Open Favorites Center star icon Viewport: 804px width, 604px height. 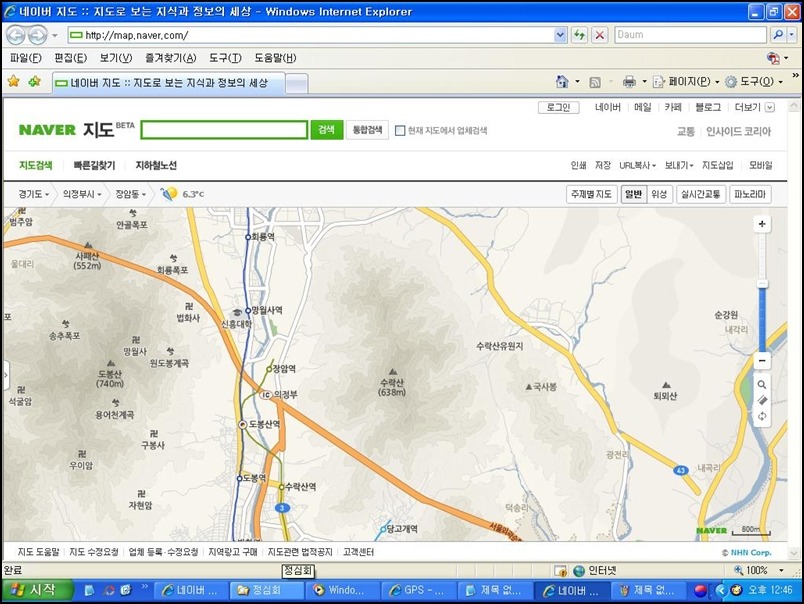coord(13,81)
